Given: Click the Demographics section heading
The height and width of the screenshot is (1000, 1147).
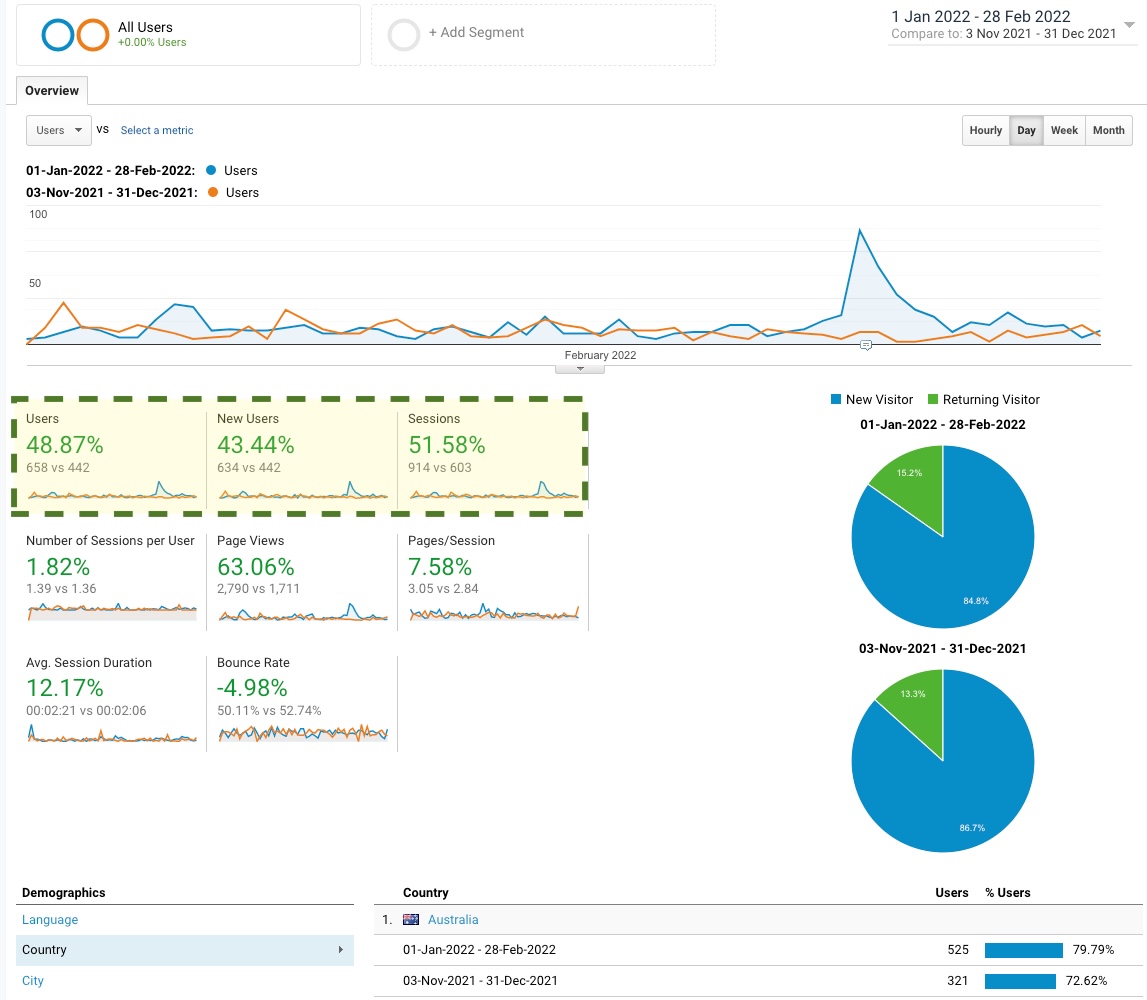Looking at the screenshot, I should pyautogui.click(x=64, y=892).
